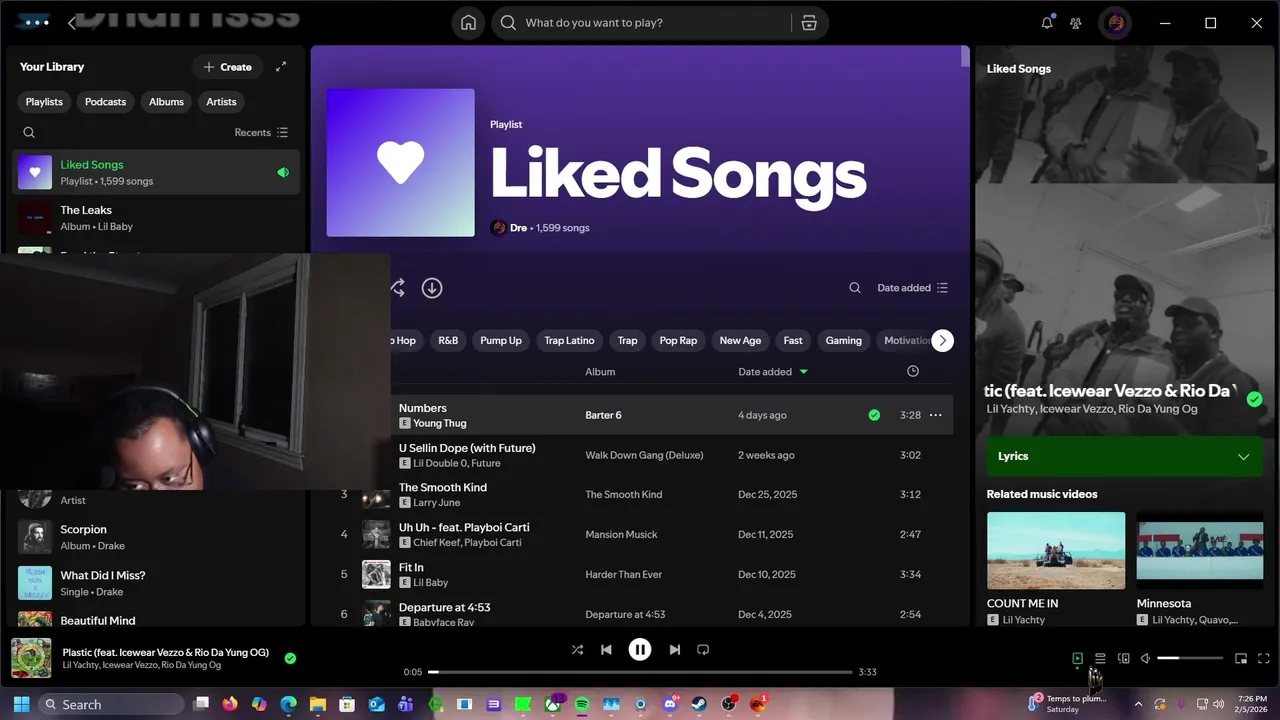Viewport: 1280px width, 720px height.
Task: Filter library by Playlists
Action: tap(44, 102)
